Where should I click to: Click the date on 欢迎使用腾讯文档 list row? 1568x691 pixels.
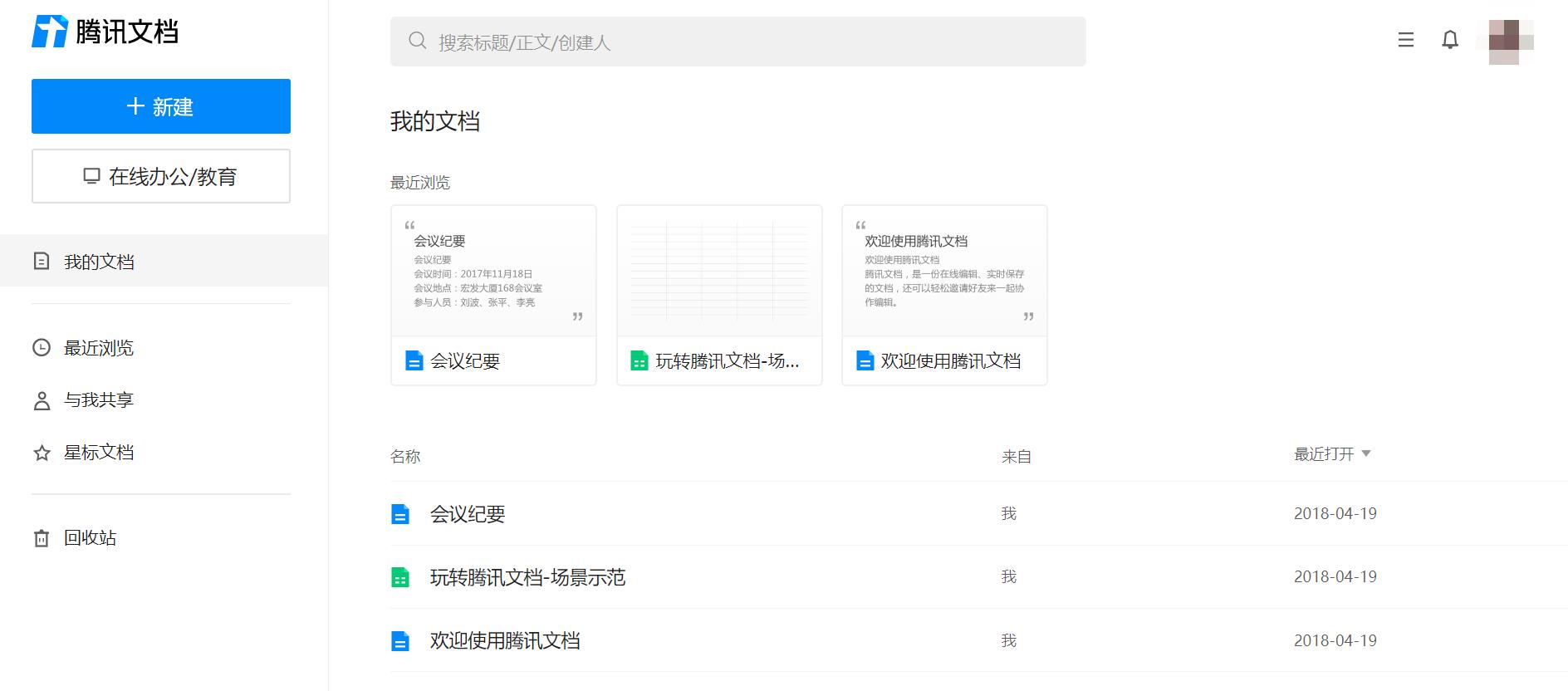(1335, 640)
